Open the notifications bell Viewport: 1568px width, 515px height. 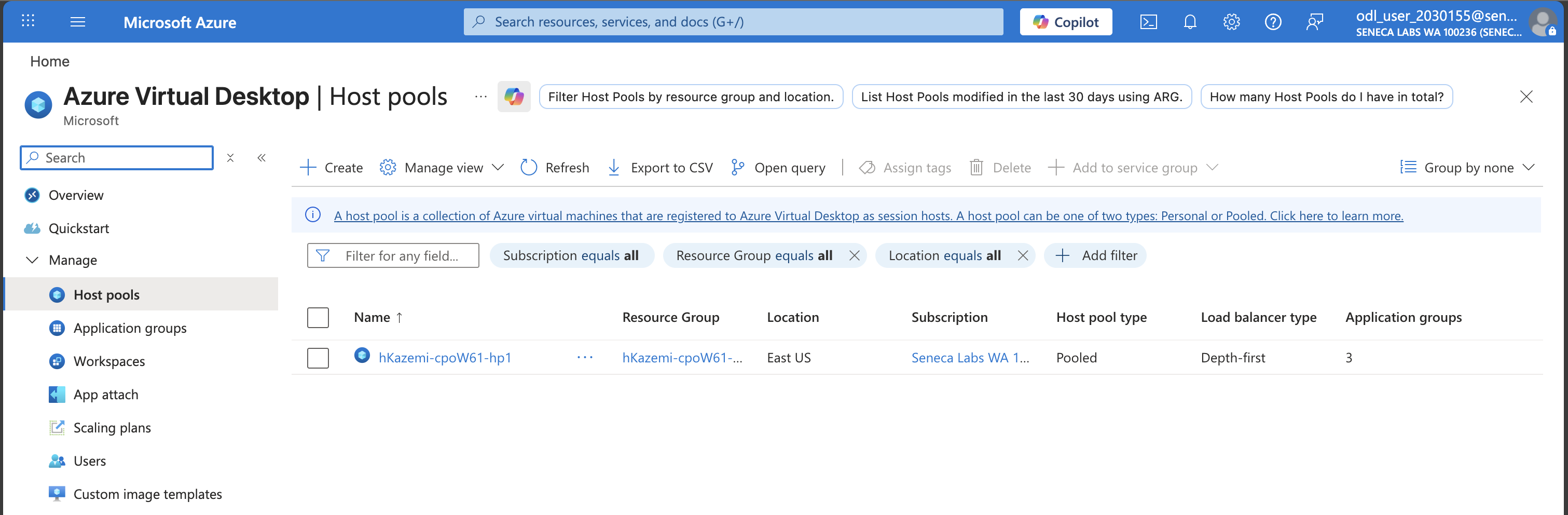pos(1190,22)
